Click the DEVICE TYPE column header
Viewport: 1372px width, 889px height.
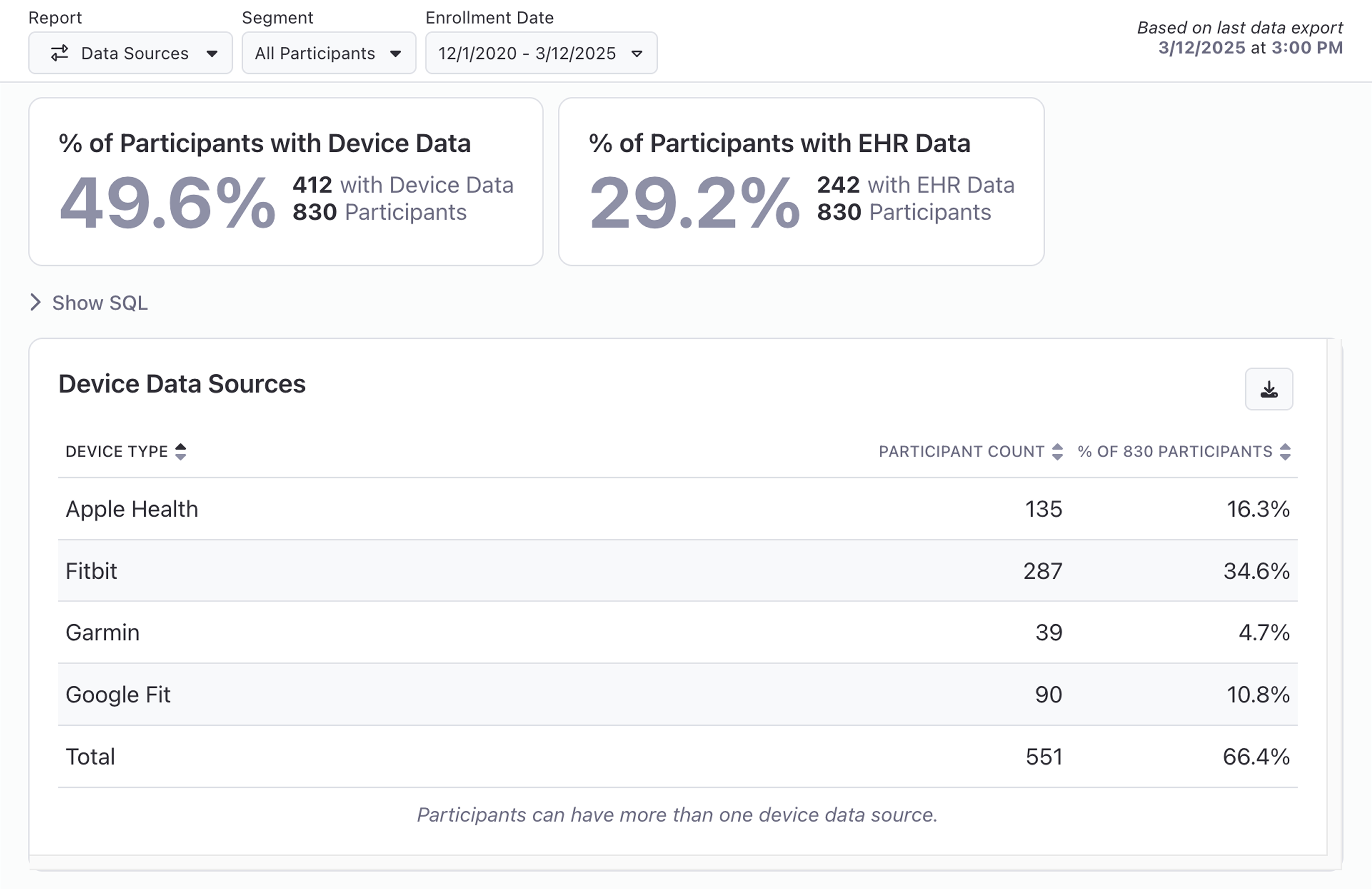[116, 451]
